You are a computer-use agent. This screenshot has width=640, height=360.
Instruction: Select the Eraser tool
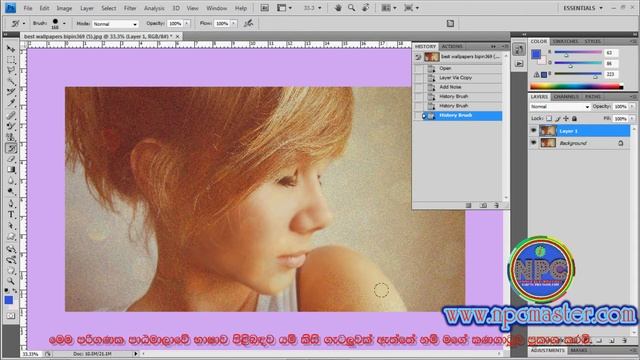coord(11,159)
